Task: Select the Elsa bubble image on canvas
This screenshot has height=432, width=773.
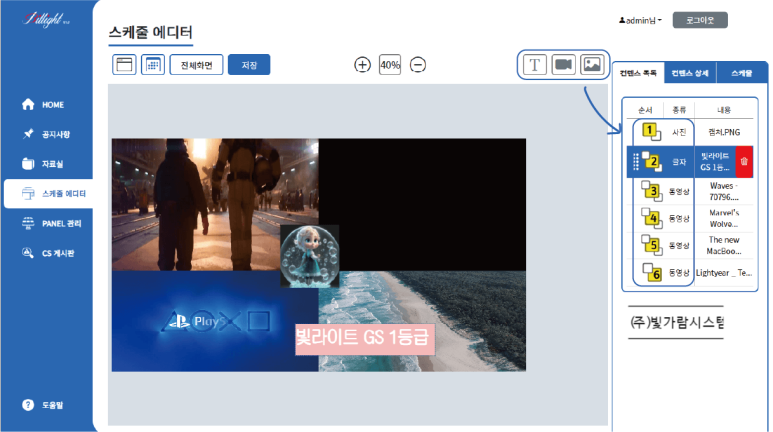Action: point(310,256)
